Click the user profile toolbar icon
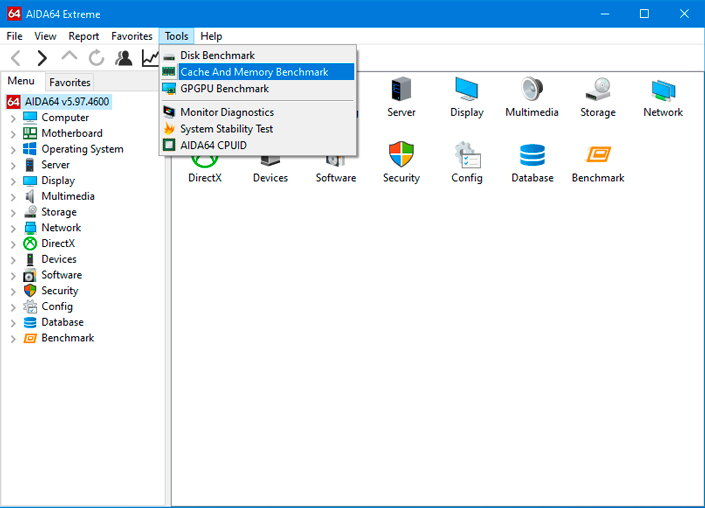 pos(124,58)
